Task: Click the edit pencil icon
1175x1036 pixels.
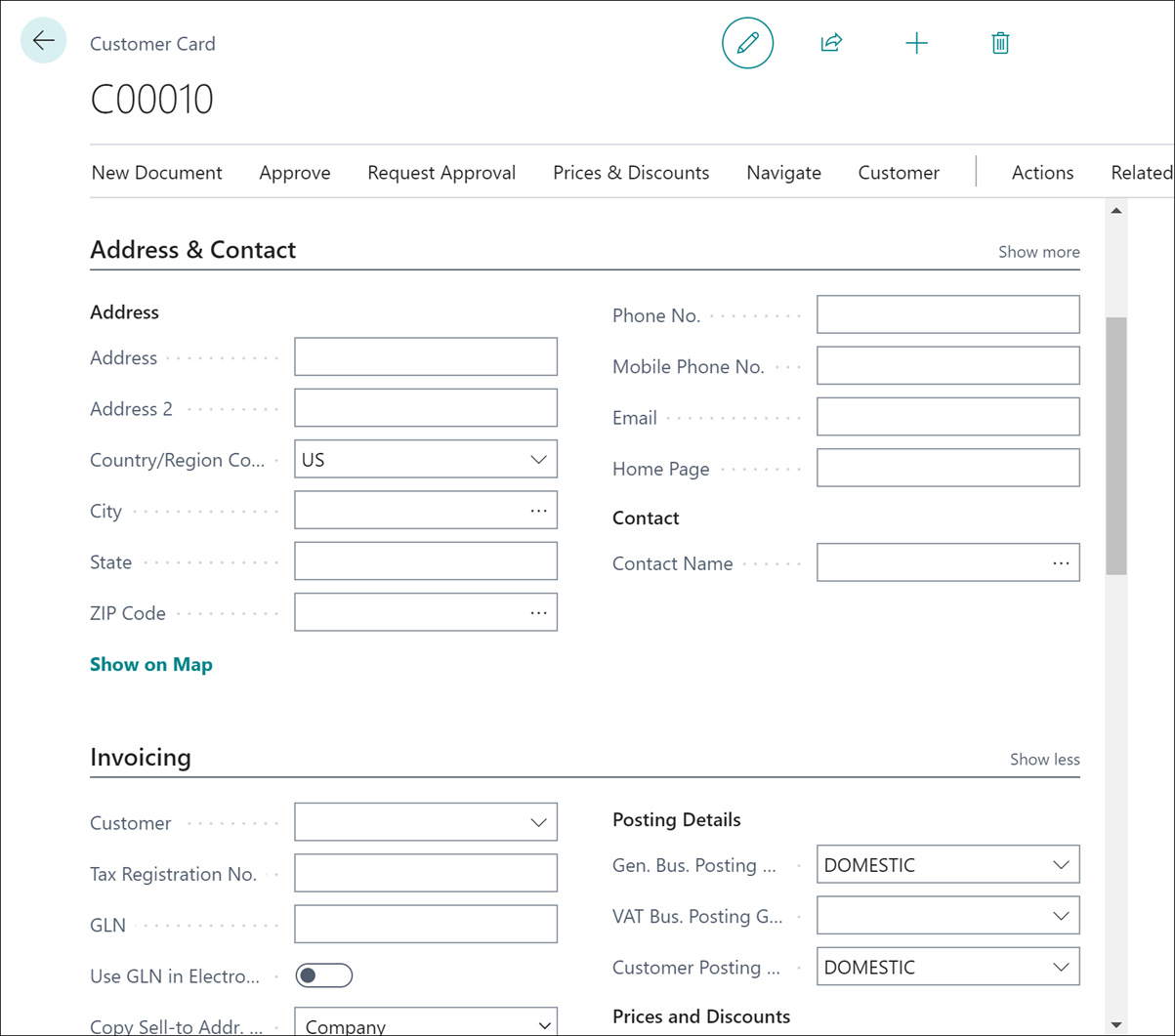Action: (747, 43)
